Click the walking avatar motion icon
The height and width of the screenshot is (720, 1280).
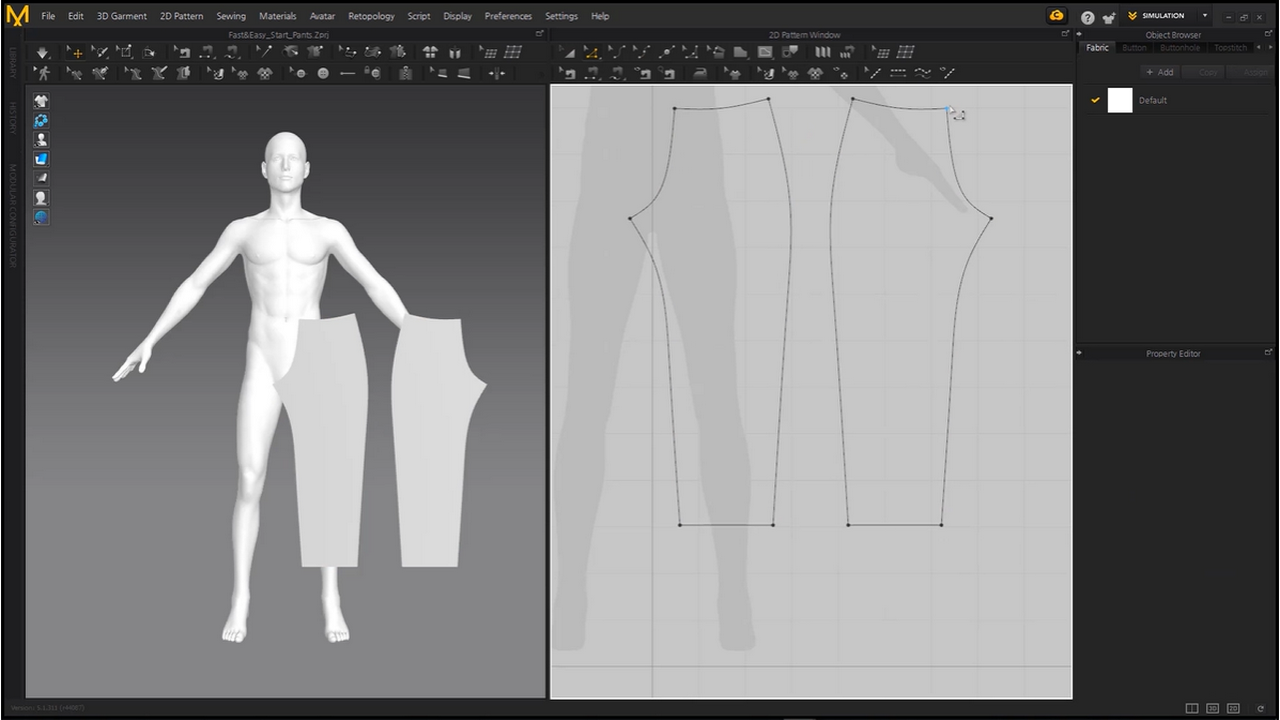43,73
